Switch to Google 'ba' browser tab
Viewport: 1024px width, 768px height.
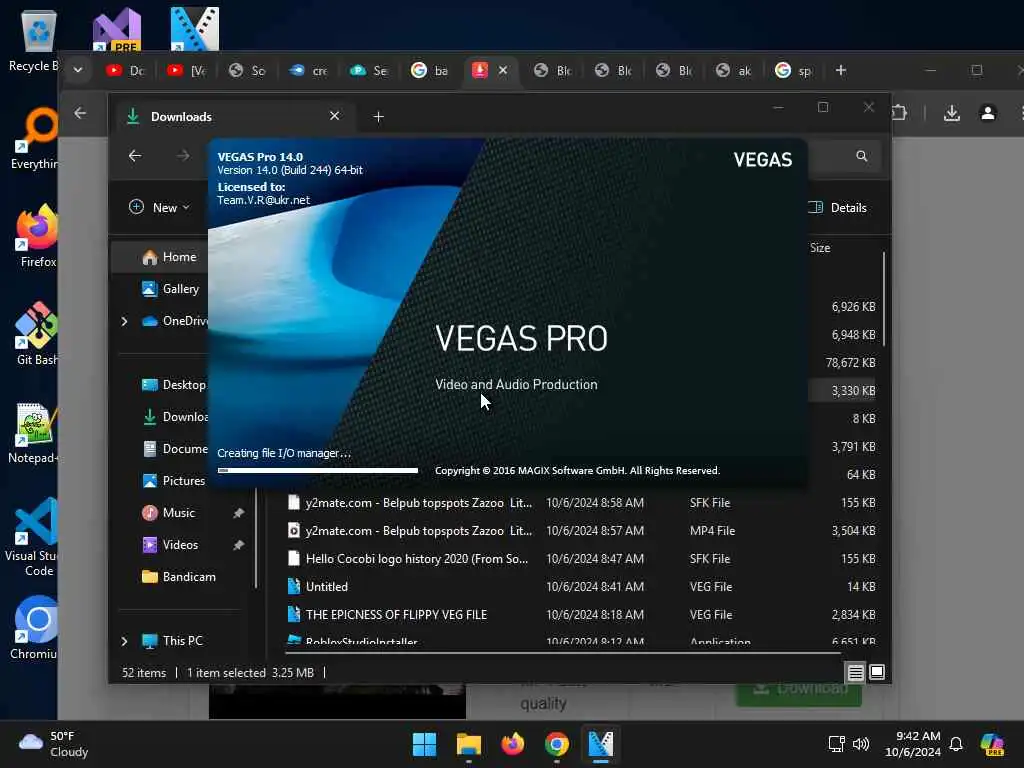point(430,70)
